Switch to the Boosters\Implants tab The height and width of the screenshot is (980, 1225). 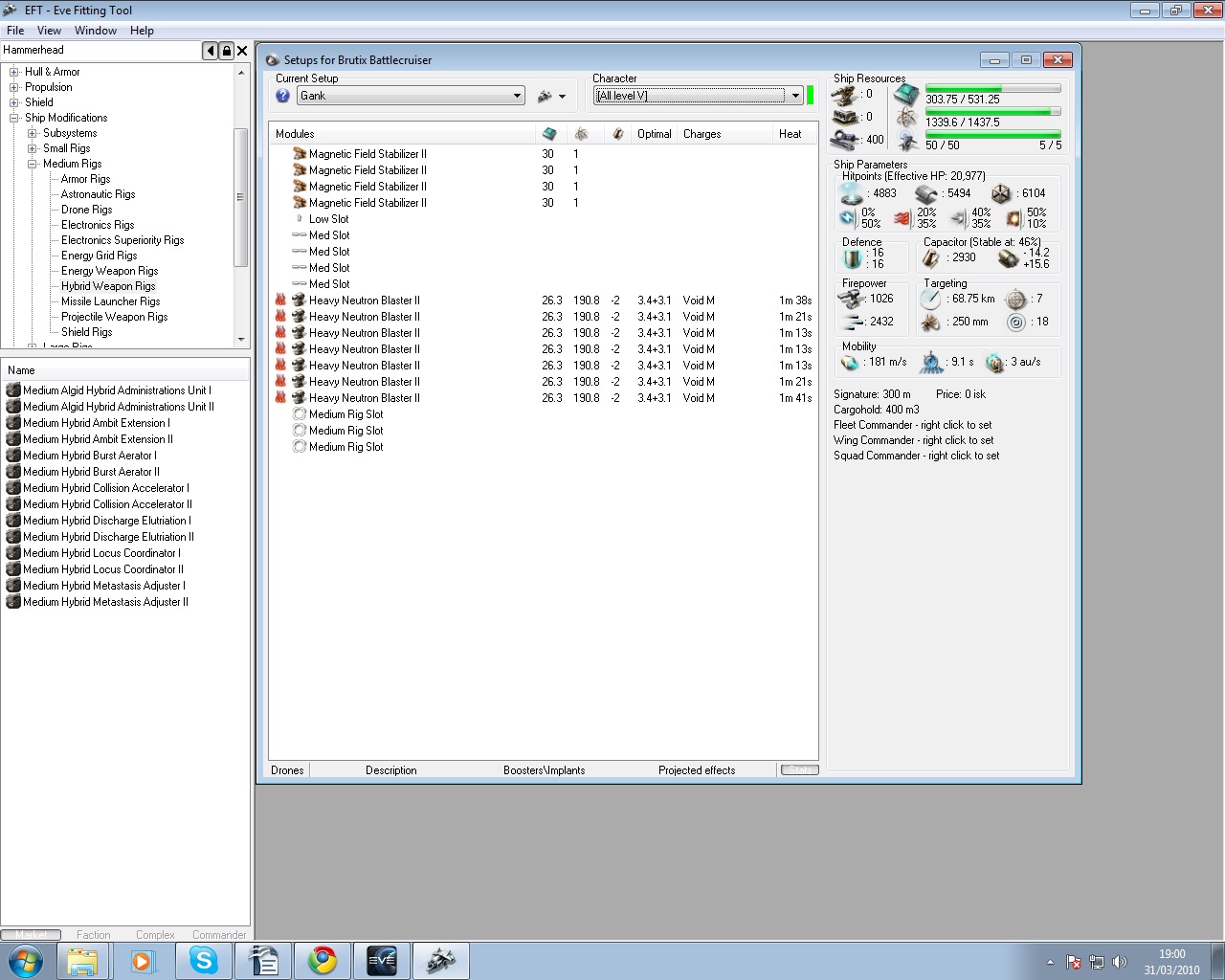tap(544, 770)
